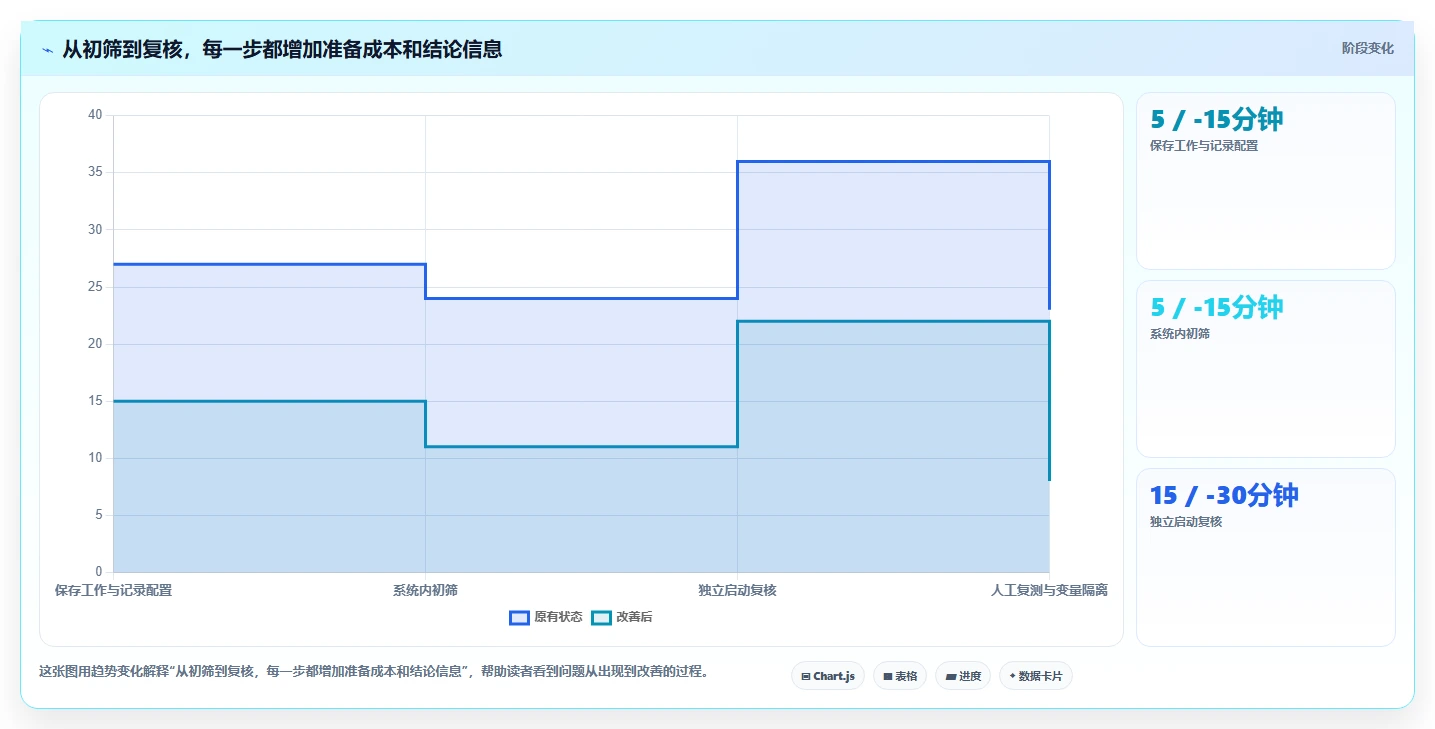1435x729 pixels.
Task: Click x-axis label 独立启动复核
Action: [x=737, y=591]
